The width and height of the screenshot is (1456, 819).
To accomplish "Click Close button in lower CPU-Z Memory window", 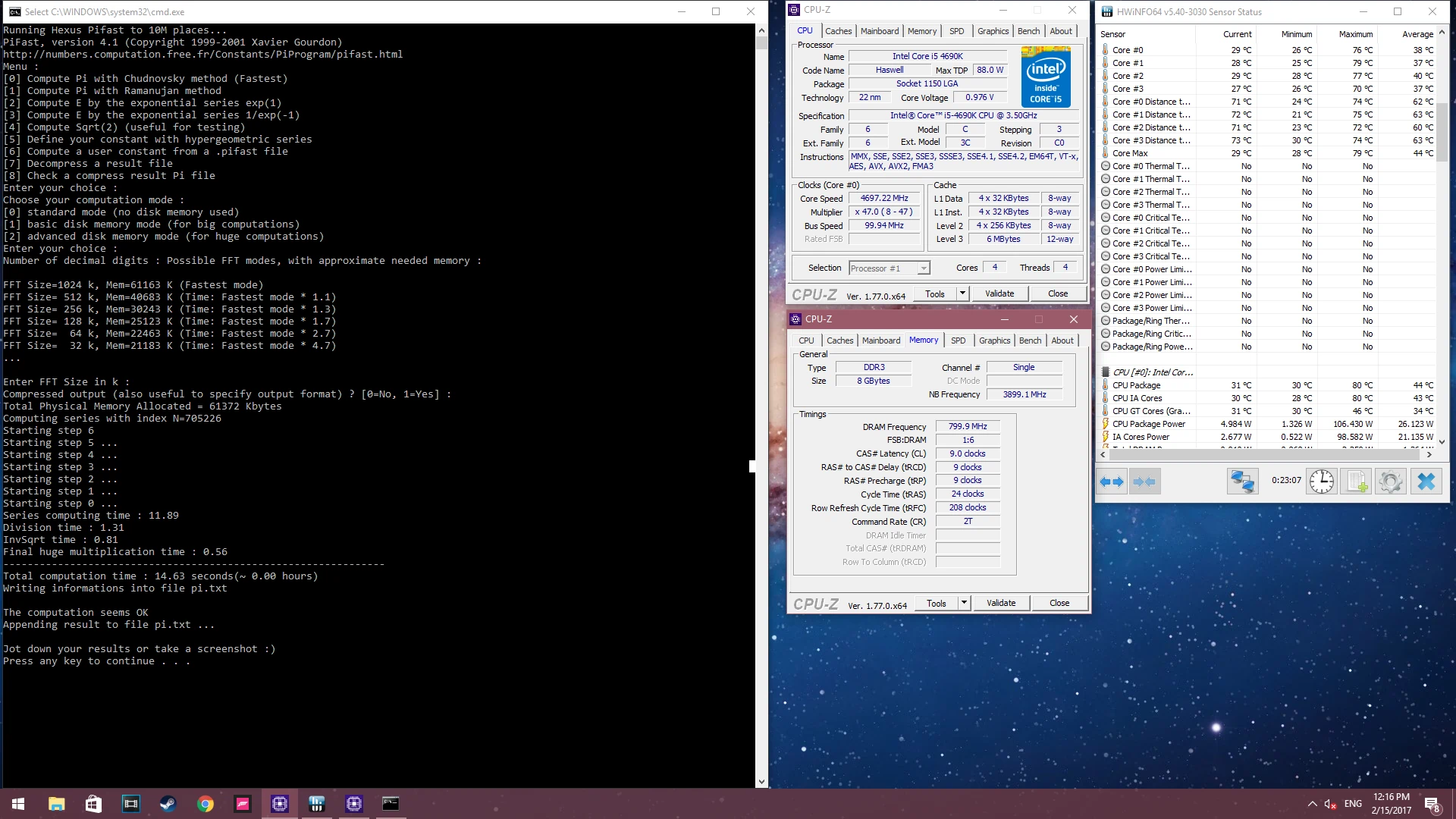I will (1059, 603).
